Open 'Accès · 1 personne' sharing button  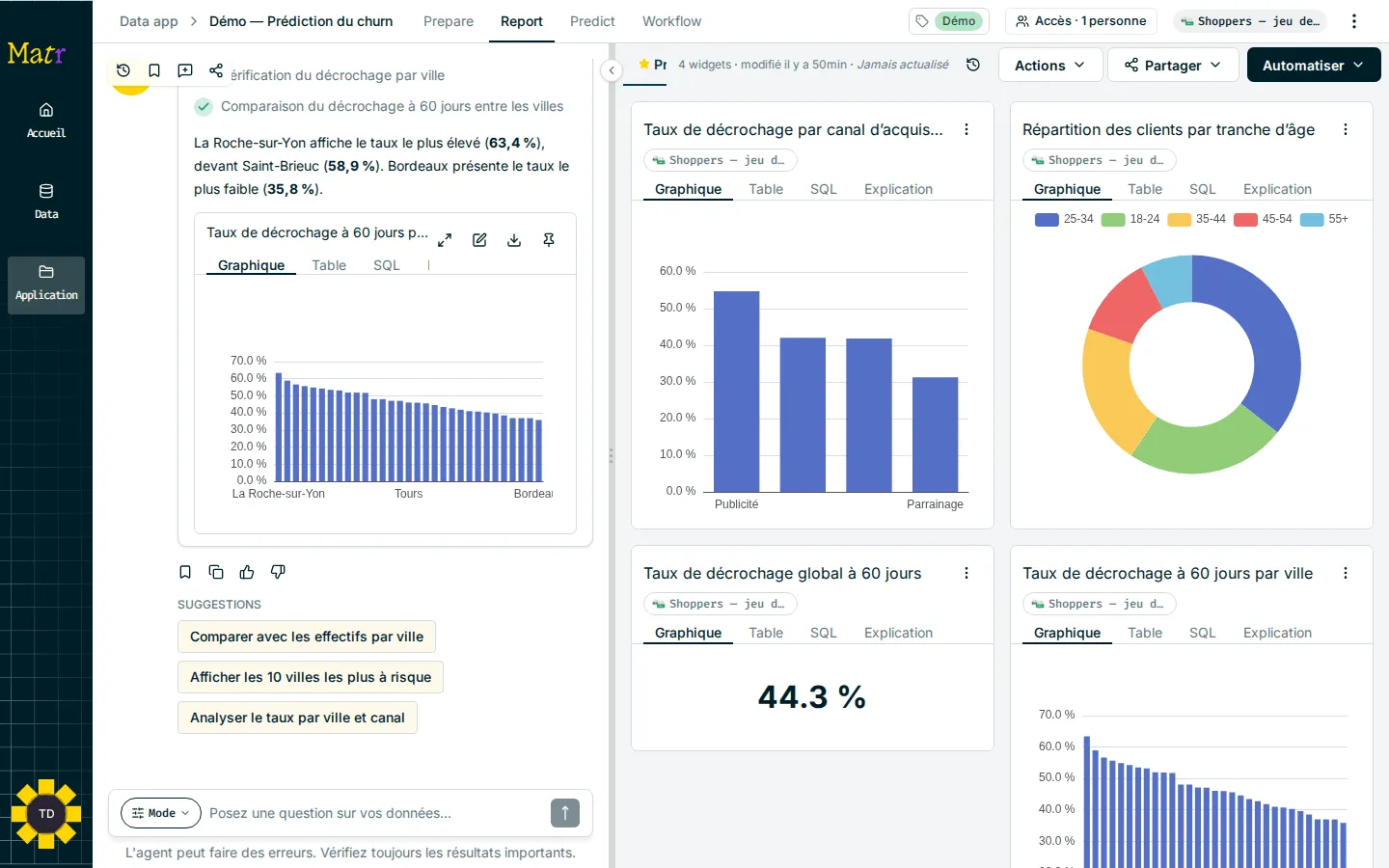coord(1081,21)
